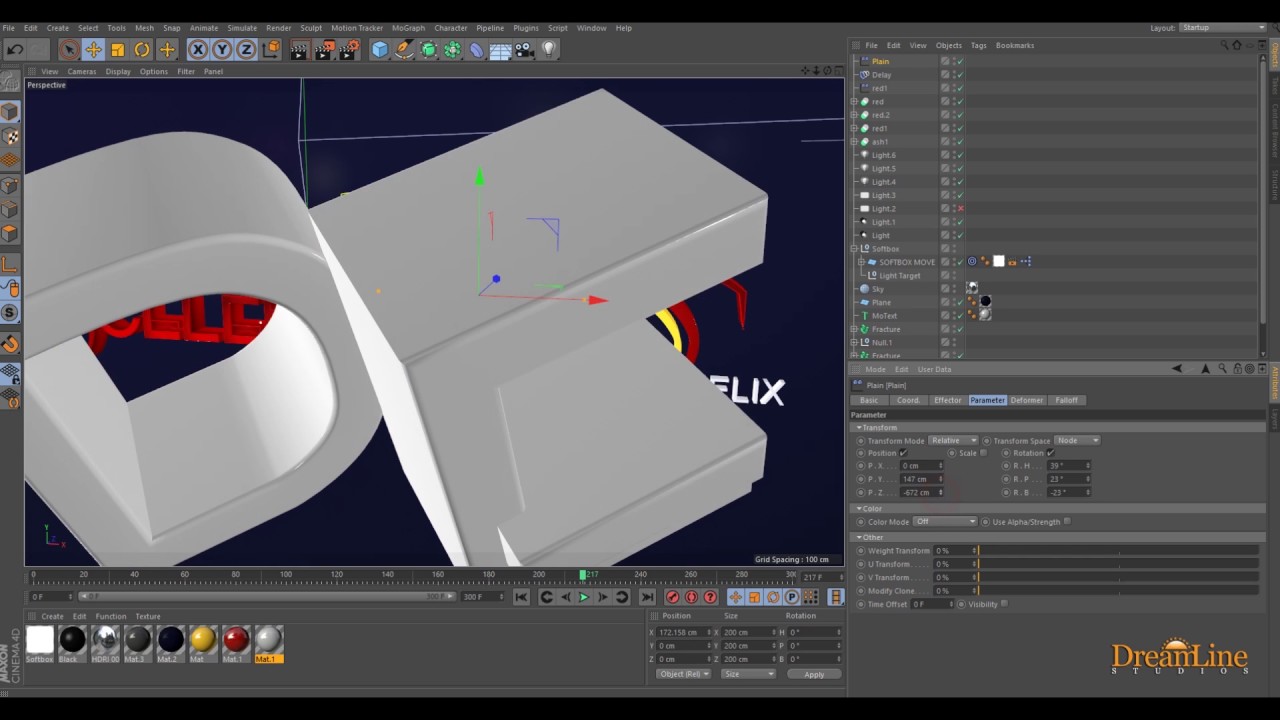The height and width of the screenshot is (720, 1280).
Task: Toggle Z axis lock
Action: pos(246,49)
